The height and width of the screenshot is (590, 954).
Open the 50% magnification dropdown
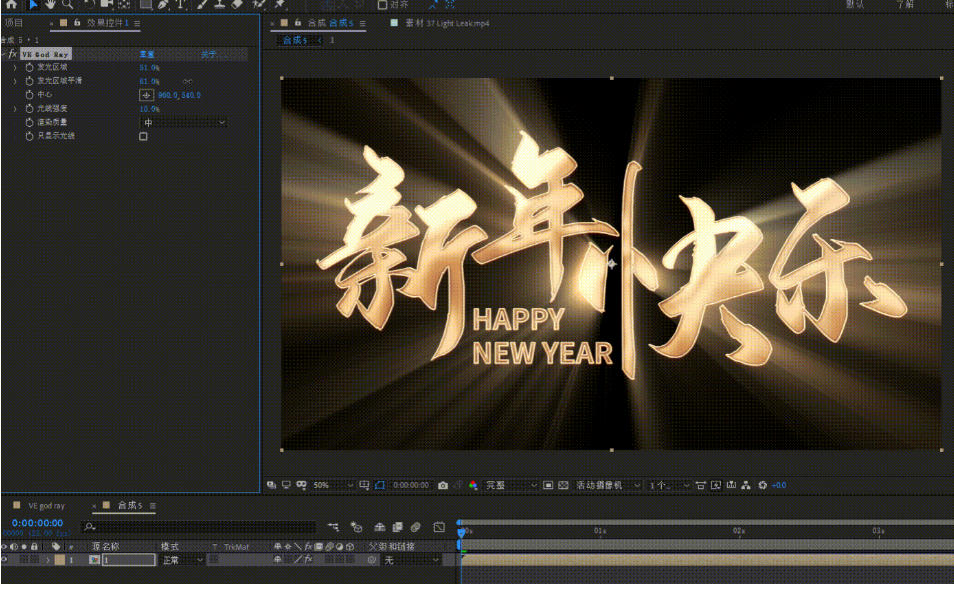click(331, 485)
